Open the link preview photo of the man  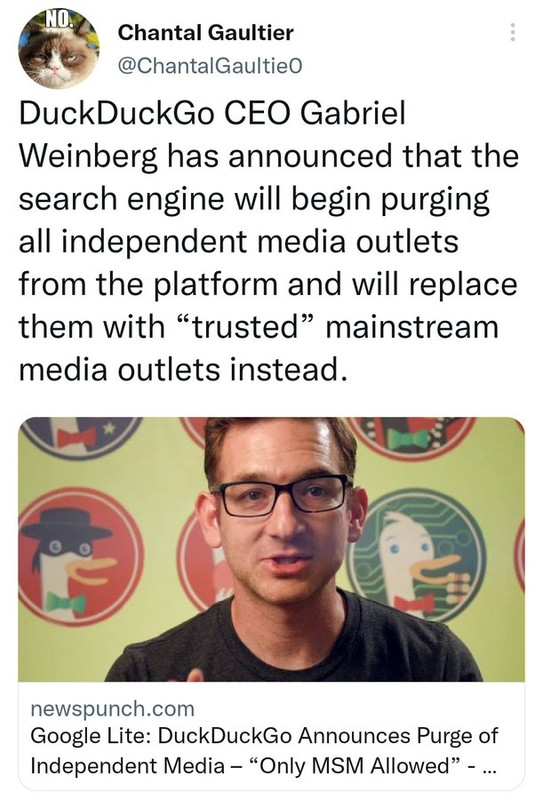[272, 549]
